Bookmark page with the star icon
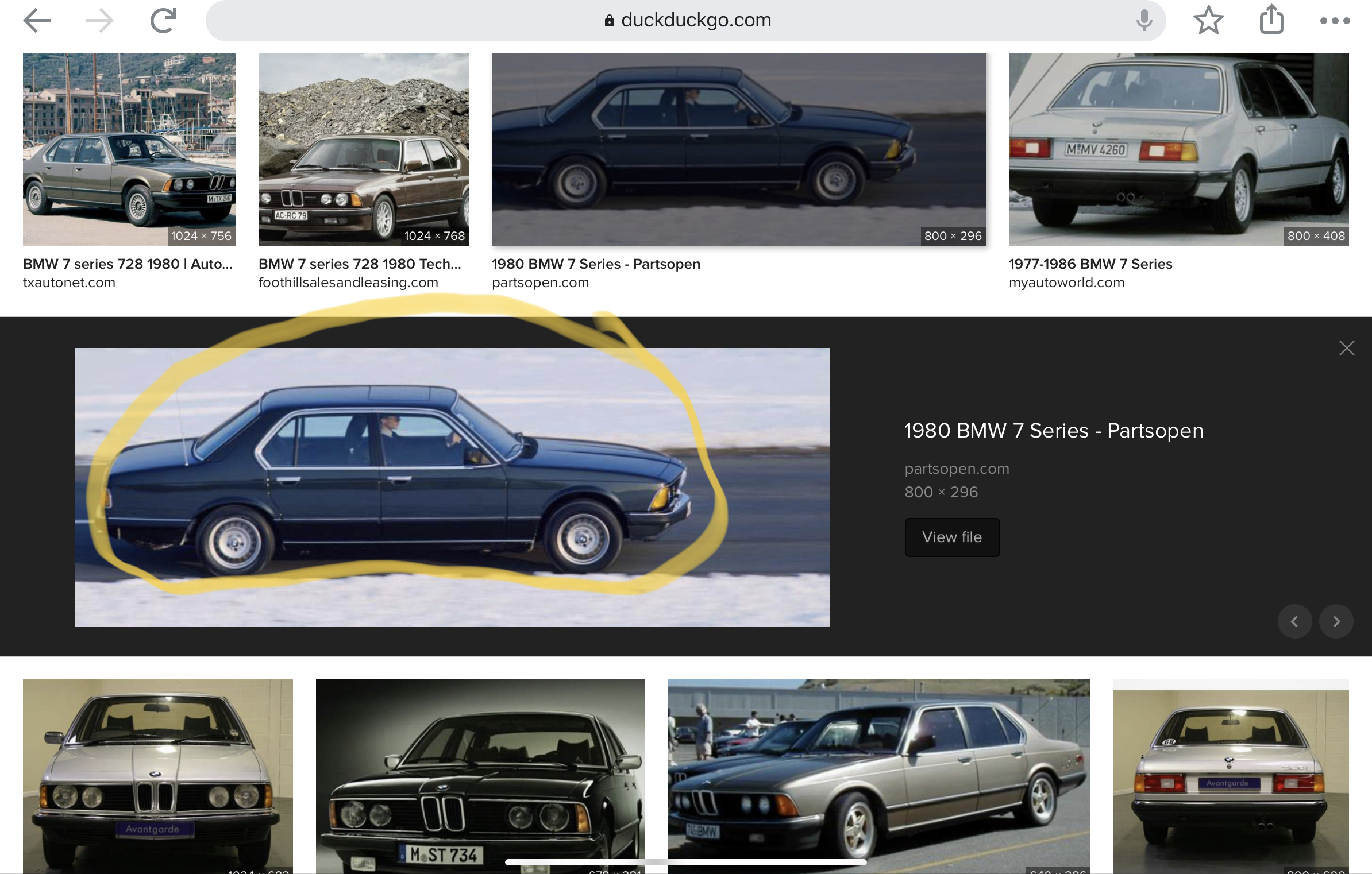Viewport: 1372px width, 874px height. point(1209,20)
